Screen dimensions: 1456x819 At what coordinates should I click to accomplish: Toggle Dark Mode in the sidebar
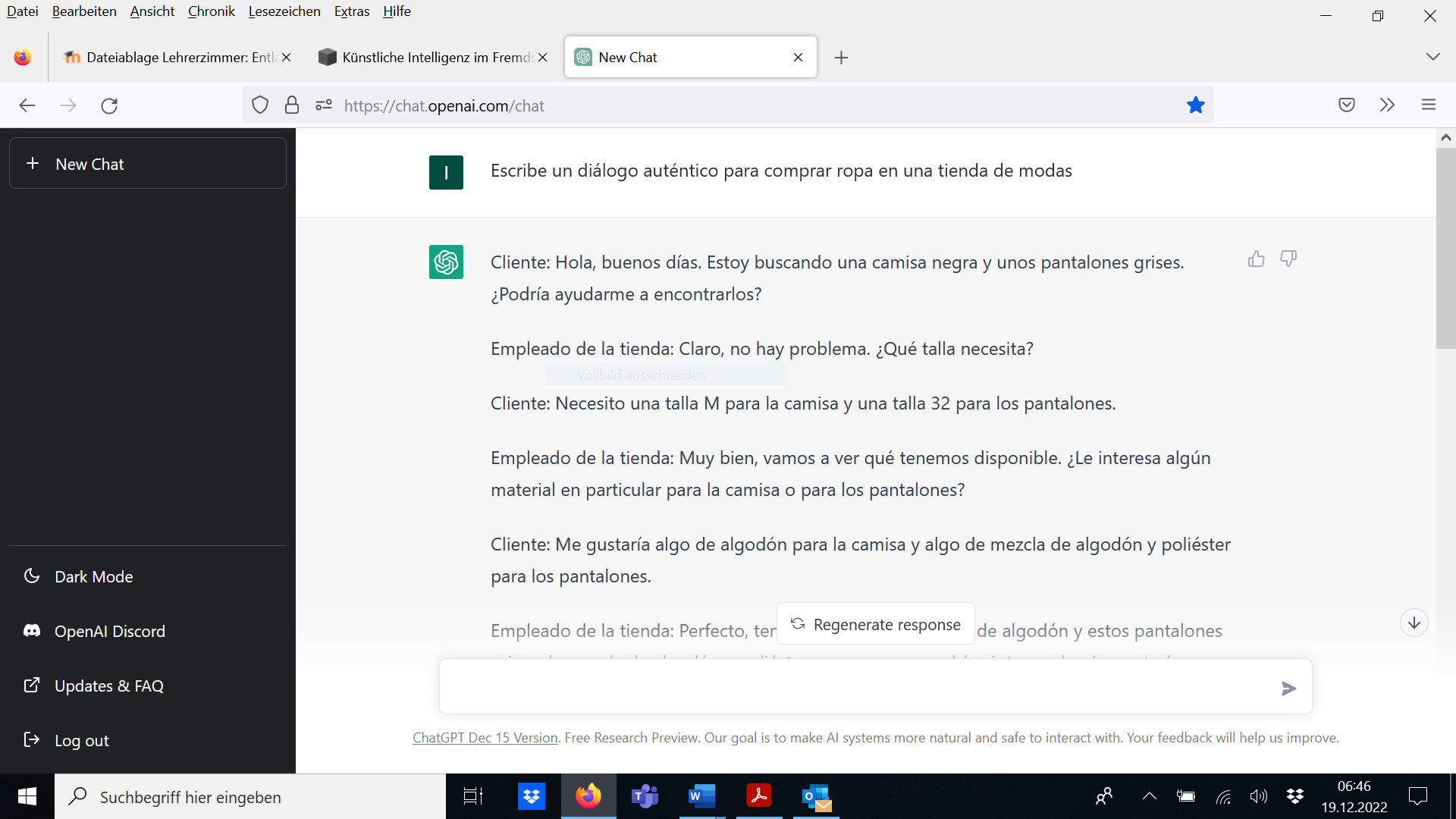[148, 576]
